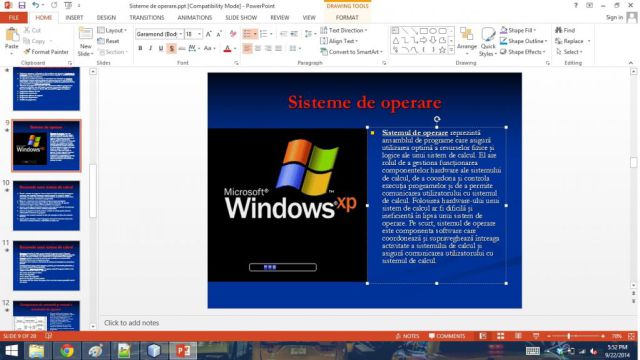Click Find in Editing group
This screenshot has width=640, height=360.
click(565, 30)
